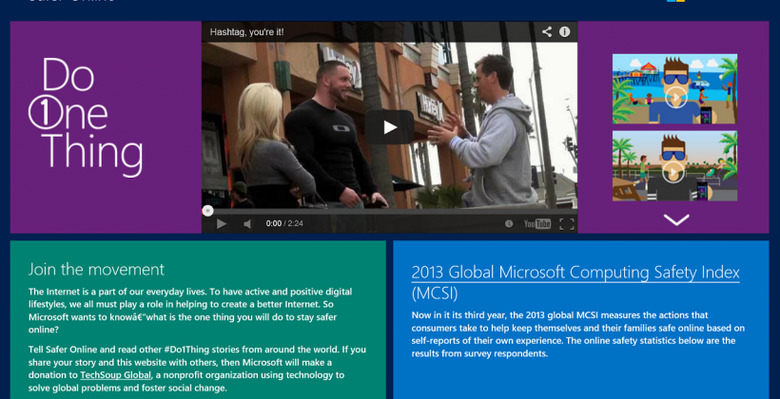Click the Microsoft logo in the top corner

click(x=676, y=1)
